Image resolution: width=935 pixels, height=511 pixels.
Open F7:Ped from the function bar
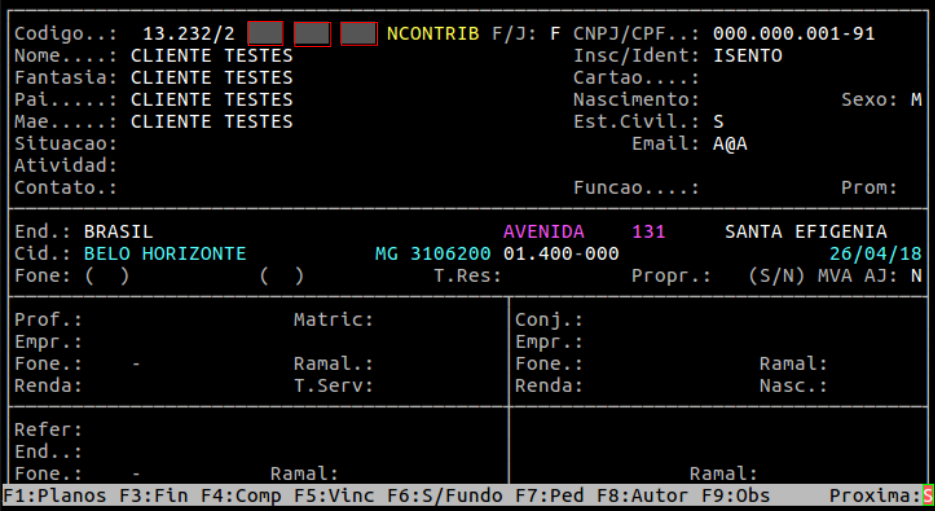[549, 495]
